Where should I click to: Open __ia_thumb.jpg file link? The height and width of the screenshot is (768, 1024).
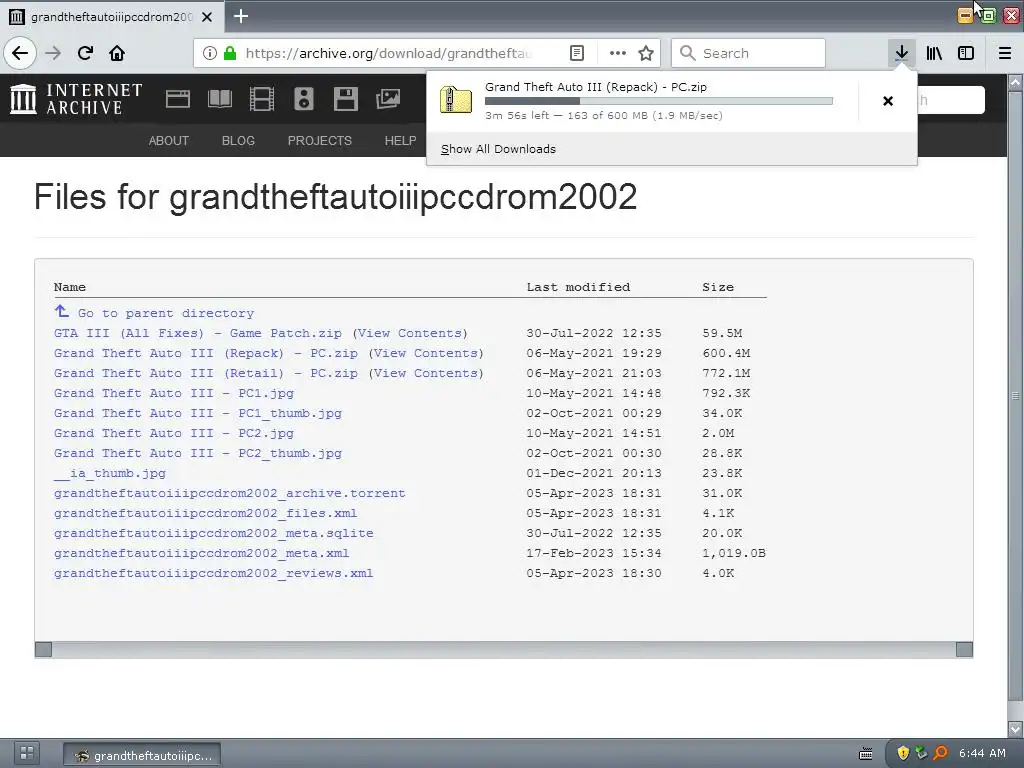coord(110,473)
